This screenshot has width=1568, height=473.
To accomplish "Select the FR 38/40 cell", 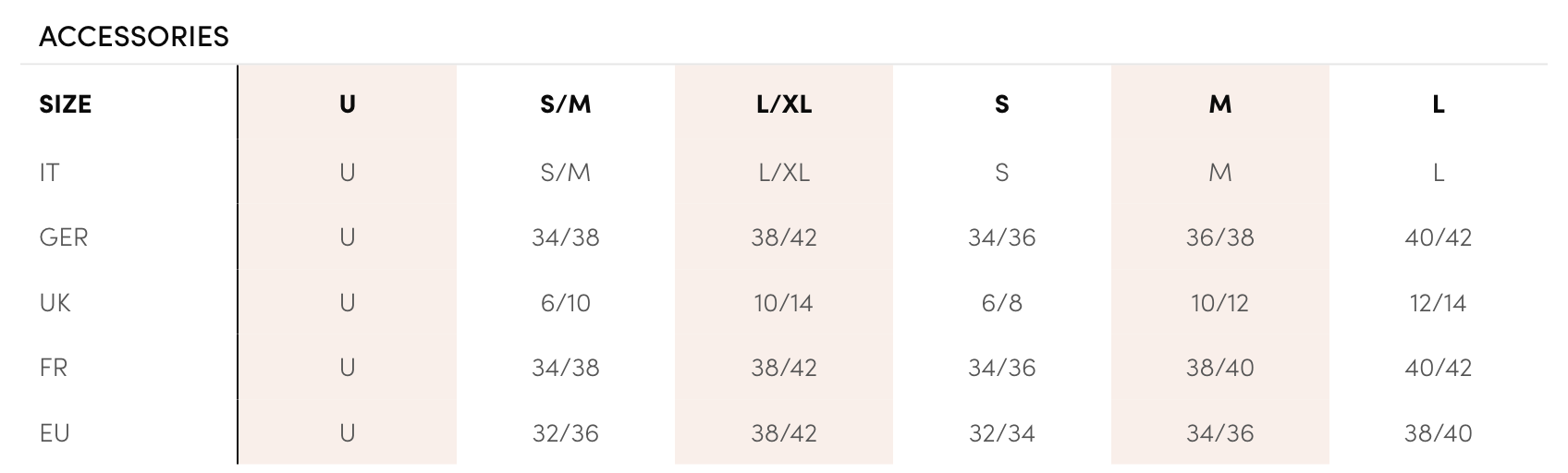I will (x=1220, y=368).
